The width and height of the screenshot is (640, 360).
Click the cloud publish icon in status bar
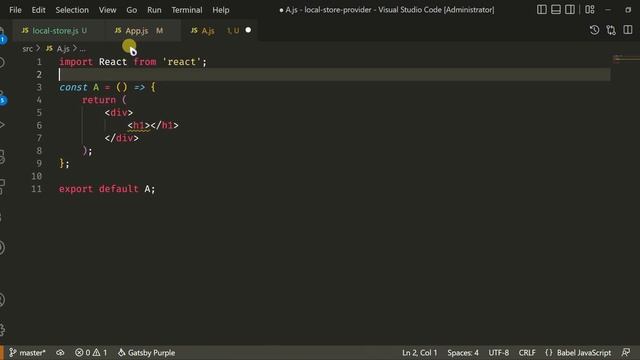pyautogui.click(x=60, y=353)
